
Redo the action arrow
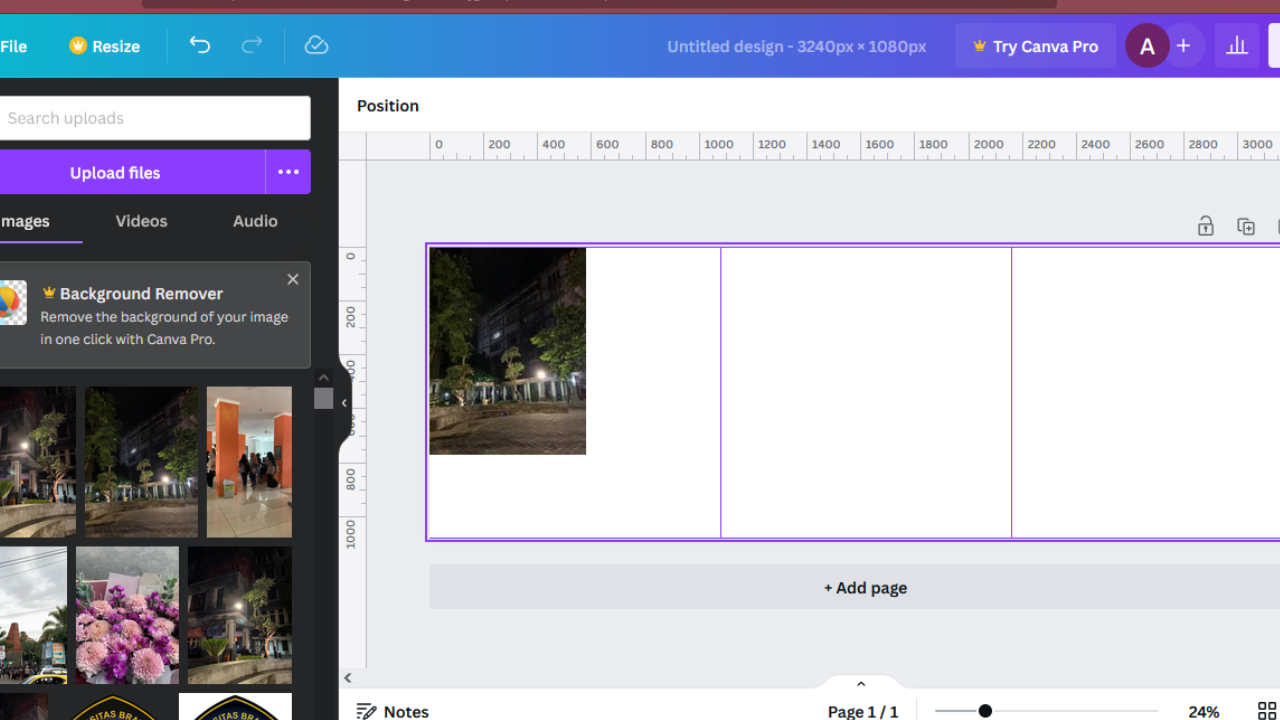coord(252,45)
